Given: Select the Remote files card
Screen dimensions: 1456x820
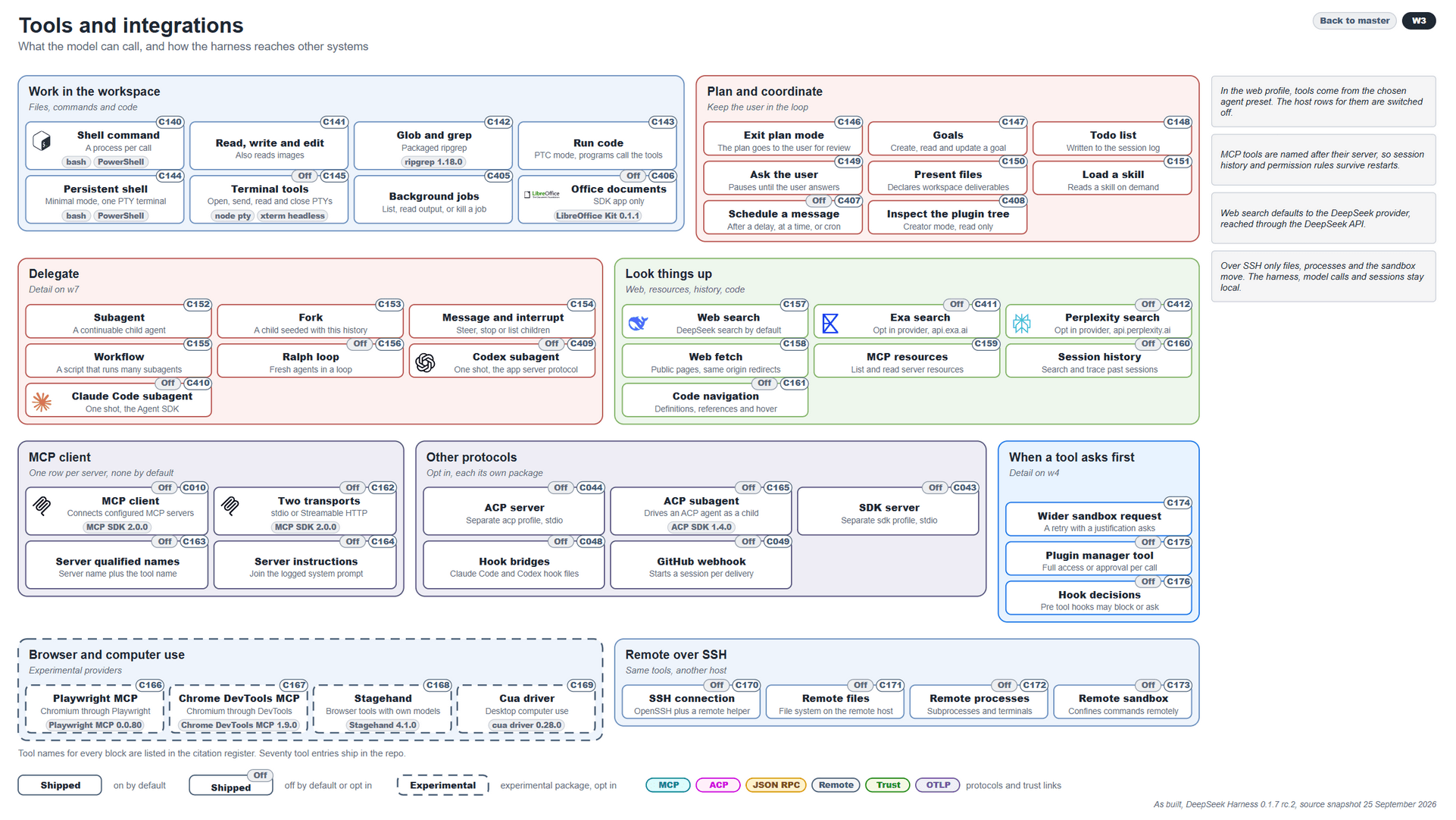Looking at the screenshot, I should click(835, 703).
